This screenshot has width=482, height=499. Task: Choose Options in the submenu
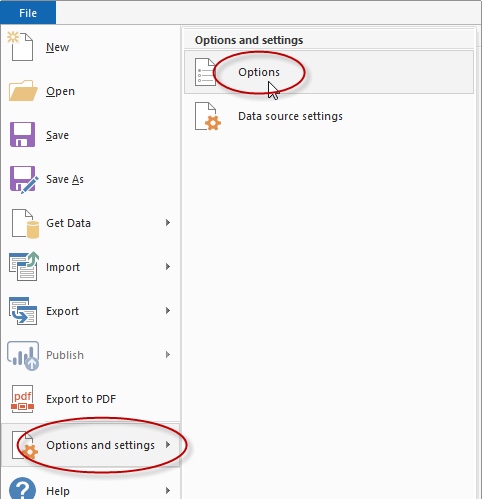(x=329, y=72)
